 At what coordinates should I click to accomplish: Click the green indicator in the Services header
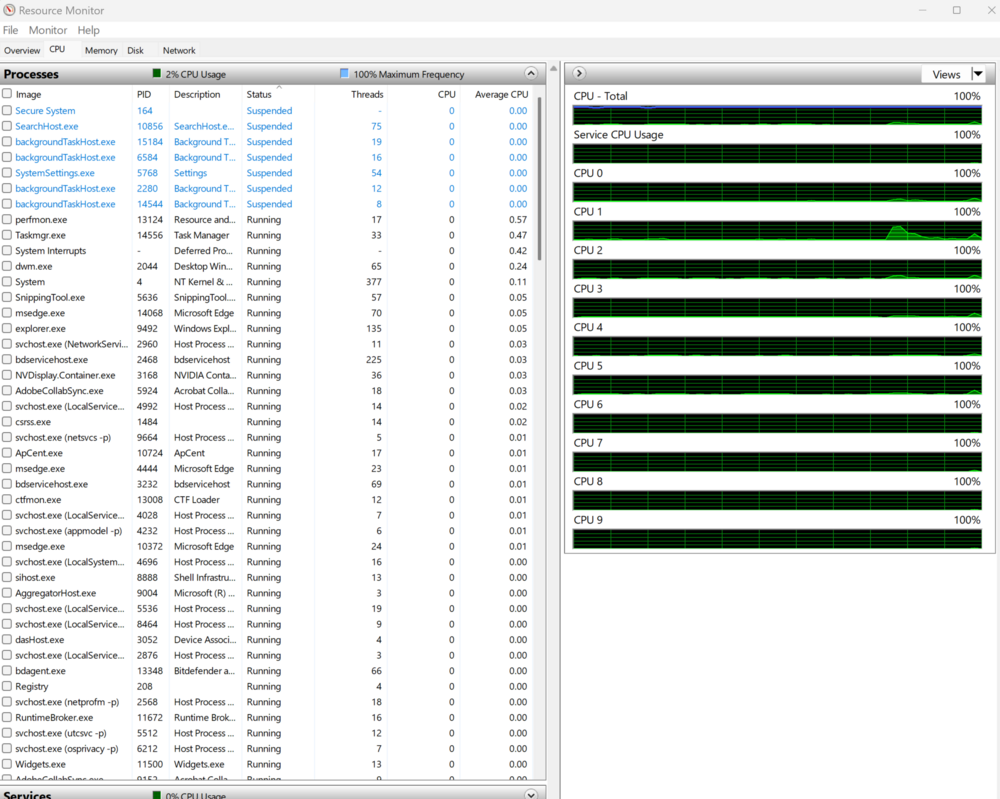(x=156, y=794)
